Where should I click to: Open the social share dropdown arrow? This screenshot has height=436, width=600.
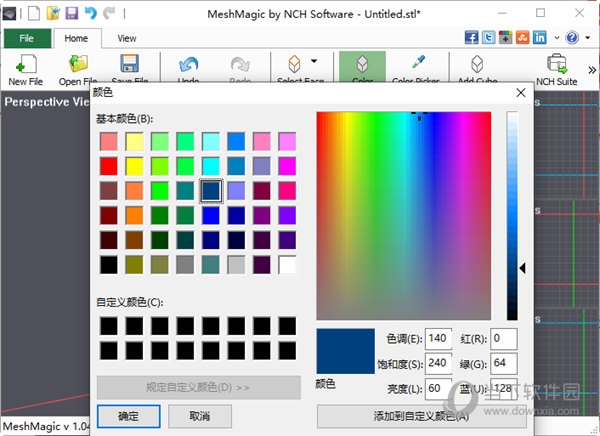pyautogui.click(x=557, y=38)
